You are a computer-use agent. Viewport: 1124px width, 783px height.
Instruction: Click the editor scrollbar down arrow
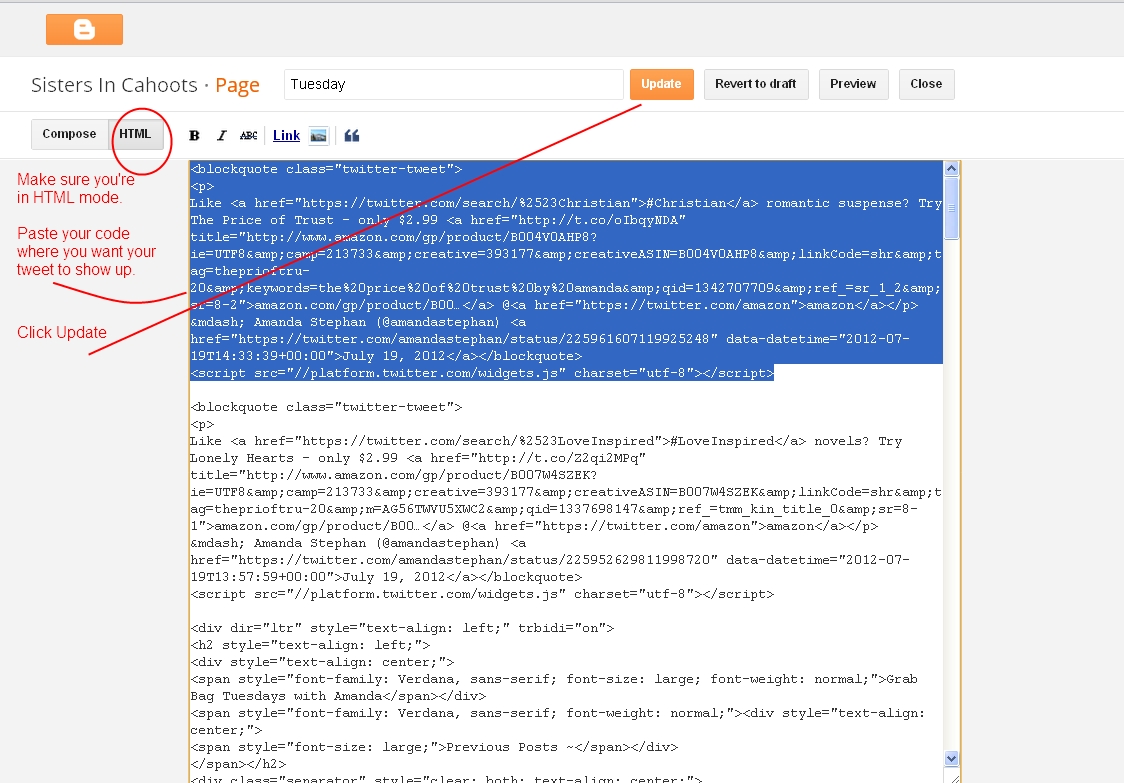951,759
